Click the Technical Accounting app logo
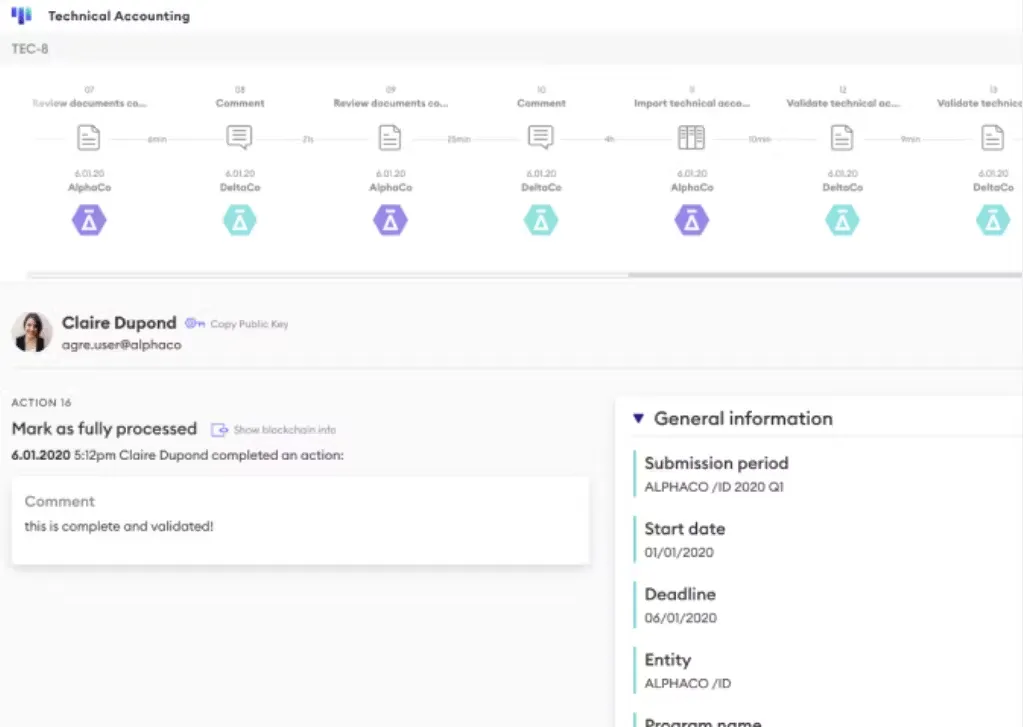 [x=21, y=16]
